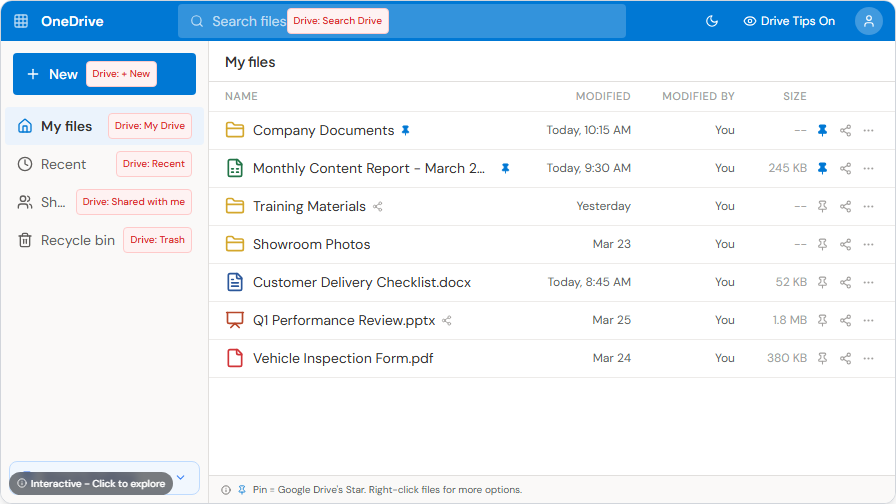The image size is (896, 504).
Task: Click the OneDrive logo text
Action: point(72,21)
